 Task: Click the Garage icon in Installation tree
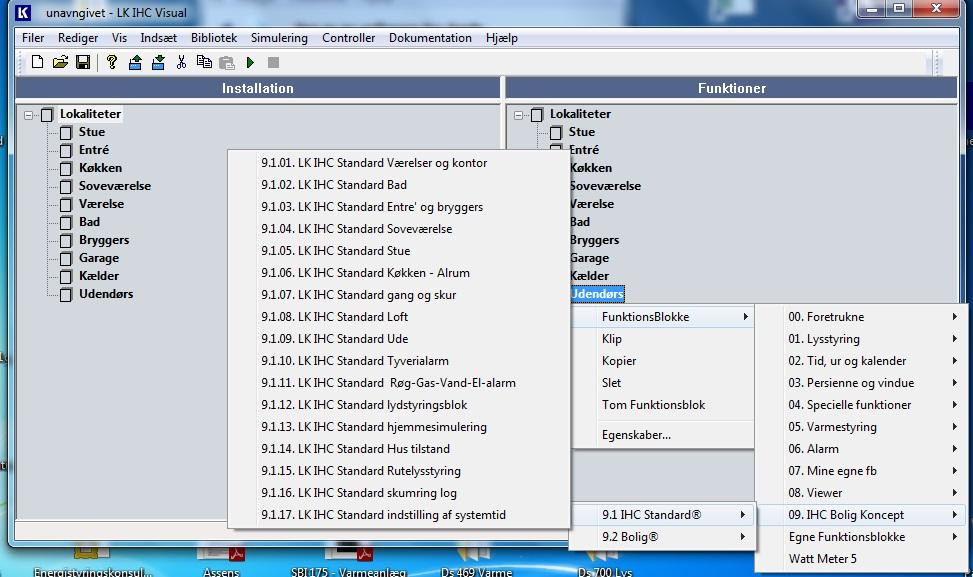click(x=66, y=258)
